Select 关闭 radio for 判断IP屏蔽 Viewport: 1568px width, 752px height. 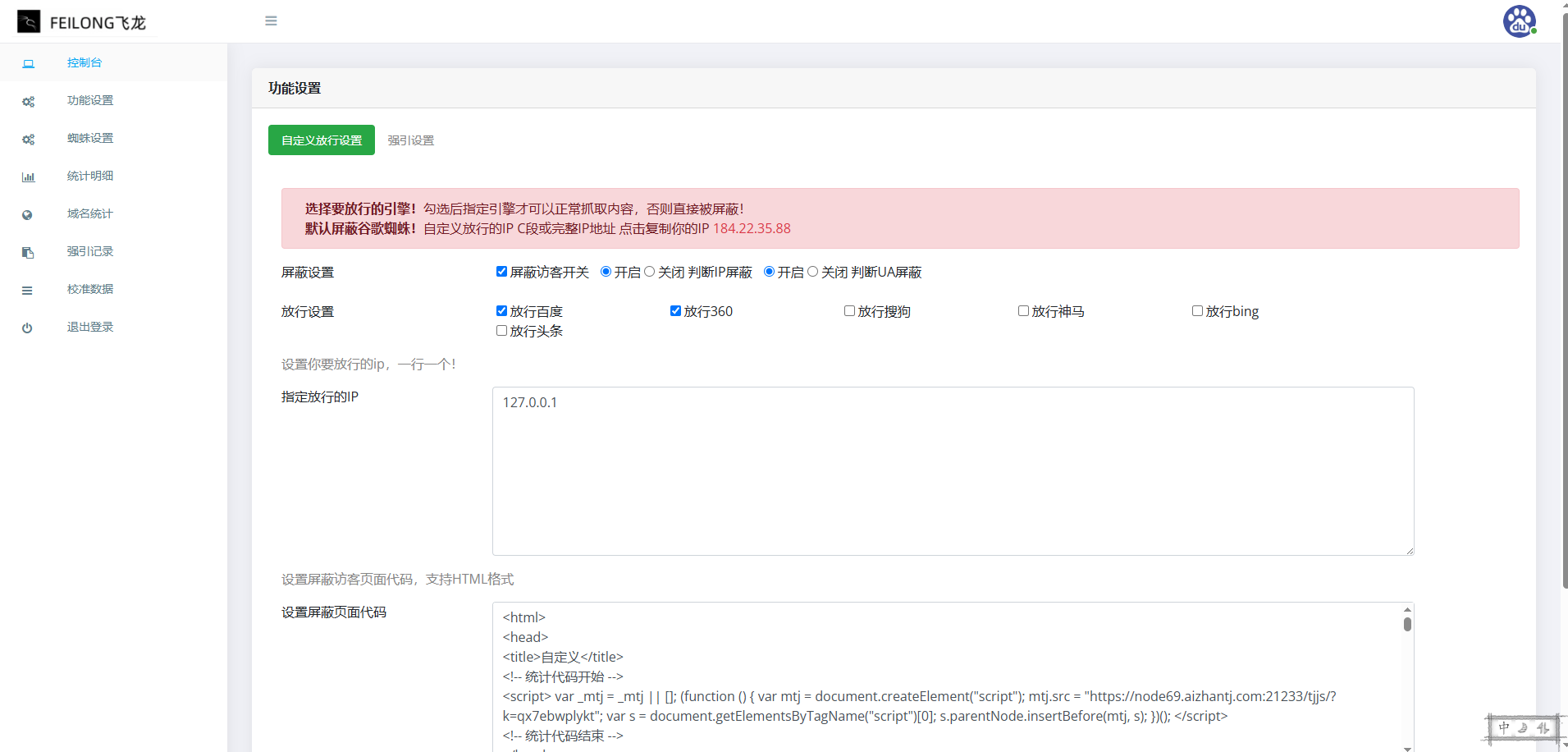(649, 272)
